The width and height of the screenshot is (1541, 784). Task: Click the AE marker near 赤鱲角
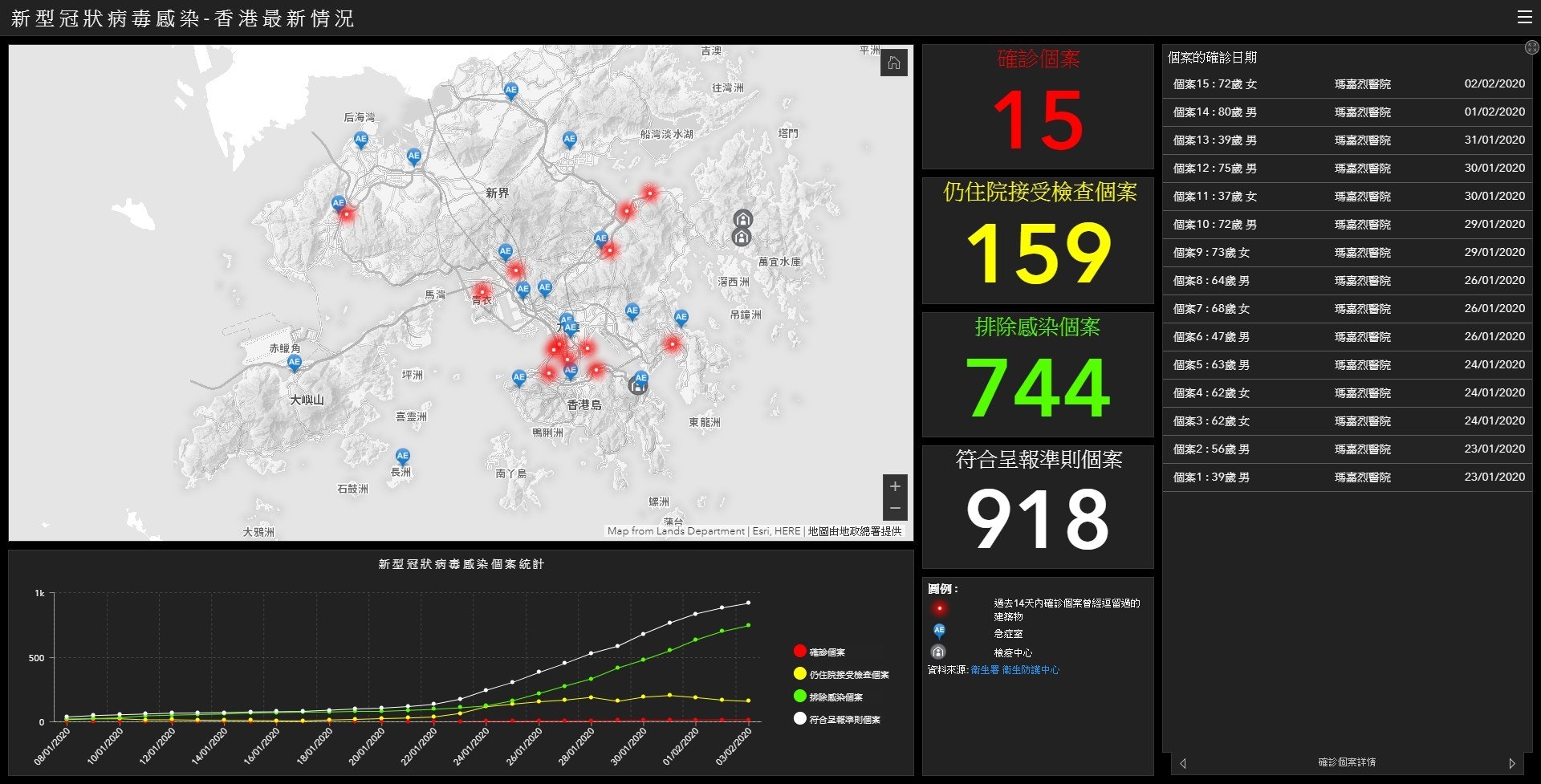tap(295, 363)
